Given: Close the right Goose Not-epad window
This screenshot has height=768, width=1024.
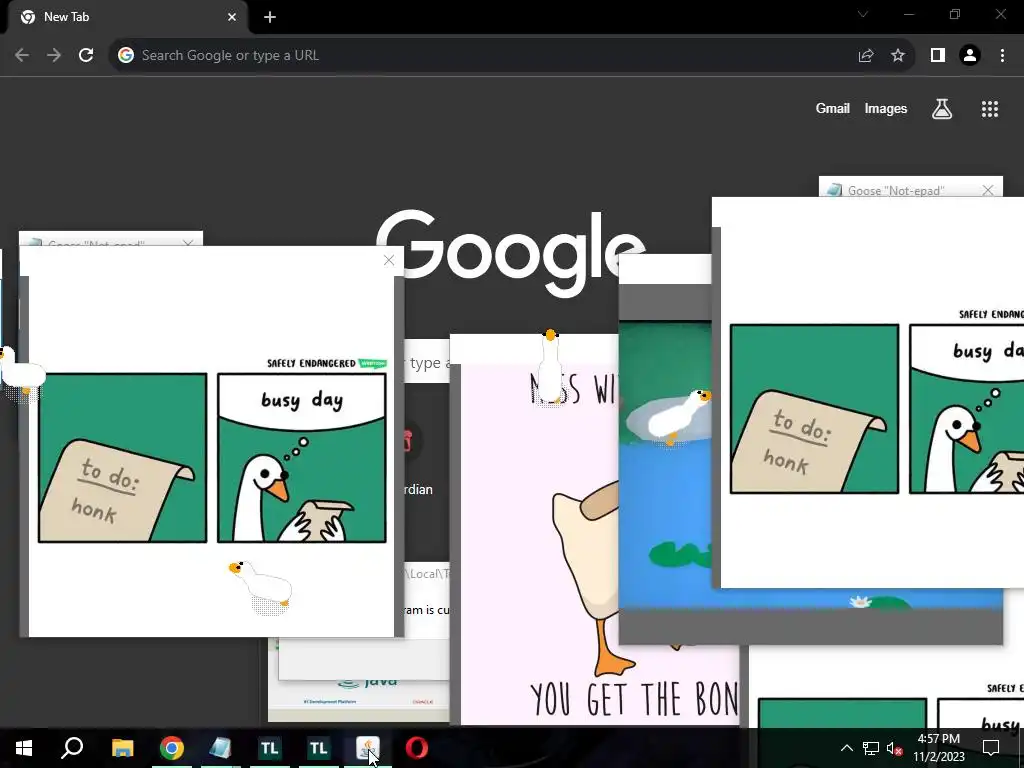Looking at the screenshot, I should click(988, 190).
